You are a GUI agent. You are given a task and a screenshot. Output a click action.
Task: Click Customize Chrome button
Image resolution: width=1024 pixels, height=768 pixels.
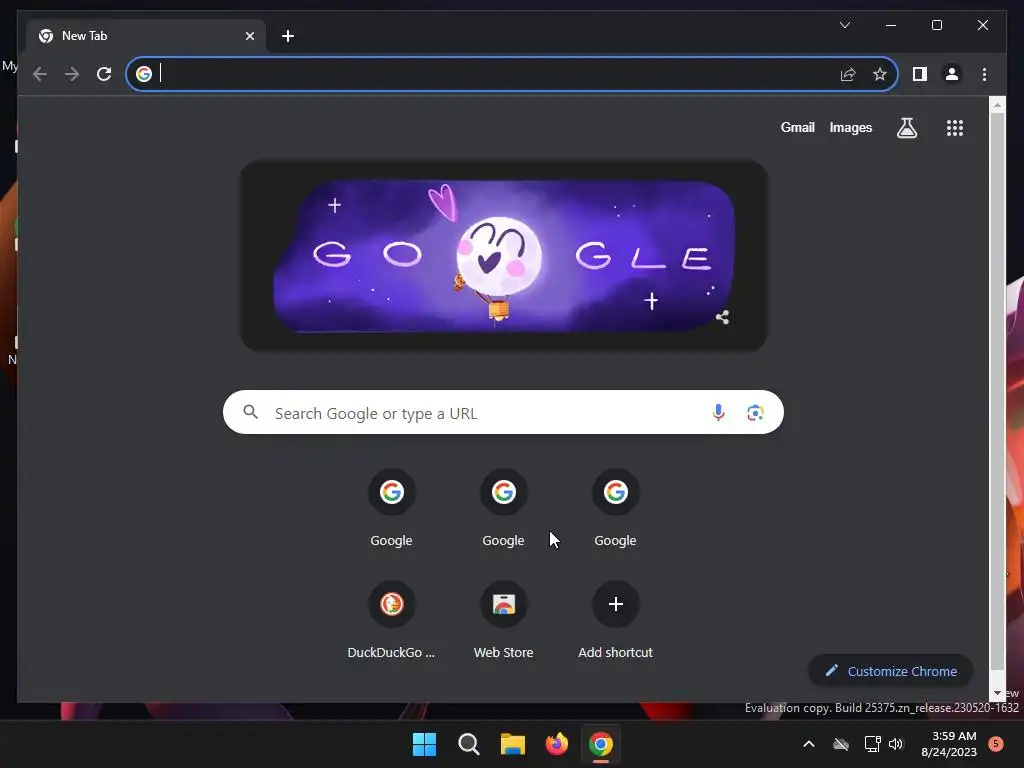(891, 671)
